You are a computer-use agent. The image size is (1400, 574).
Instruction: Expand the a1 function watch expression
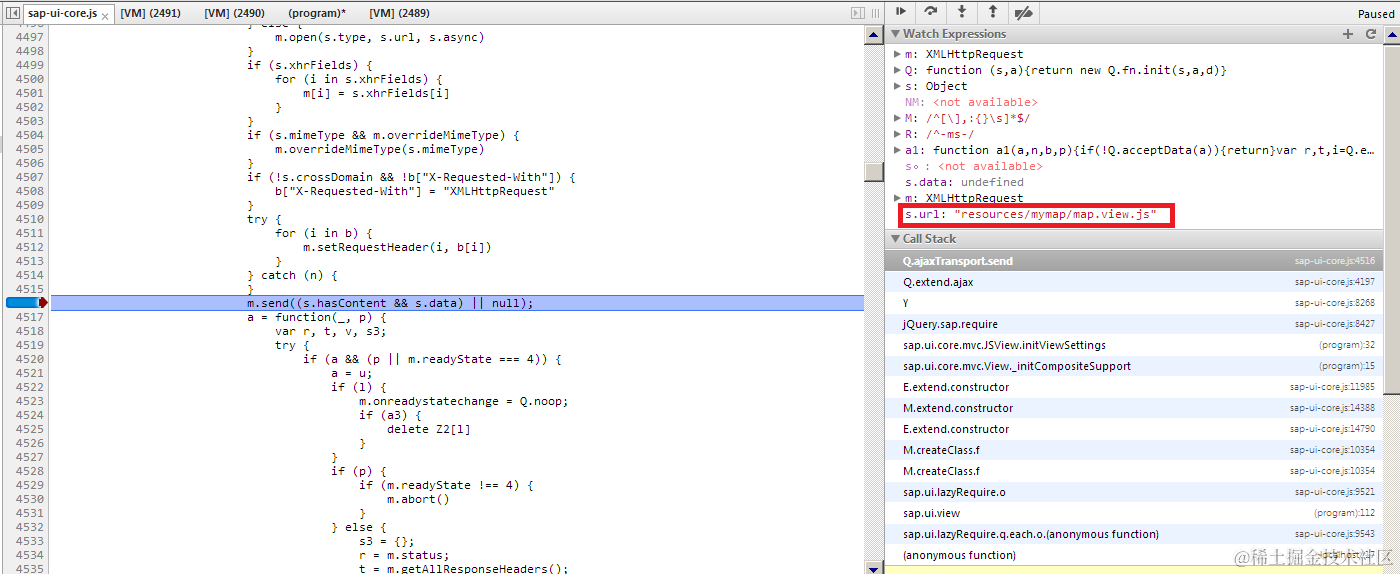point(897,150)
